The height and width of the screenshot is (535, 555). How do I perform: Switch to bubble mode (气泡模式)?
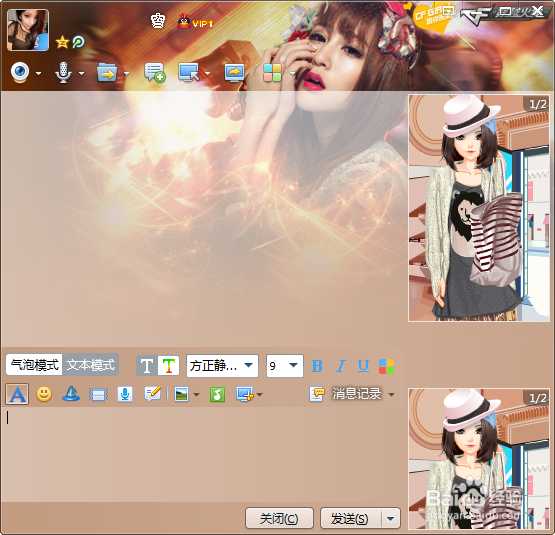pyautogui.click(x=34, y=364)
